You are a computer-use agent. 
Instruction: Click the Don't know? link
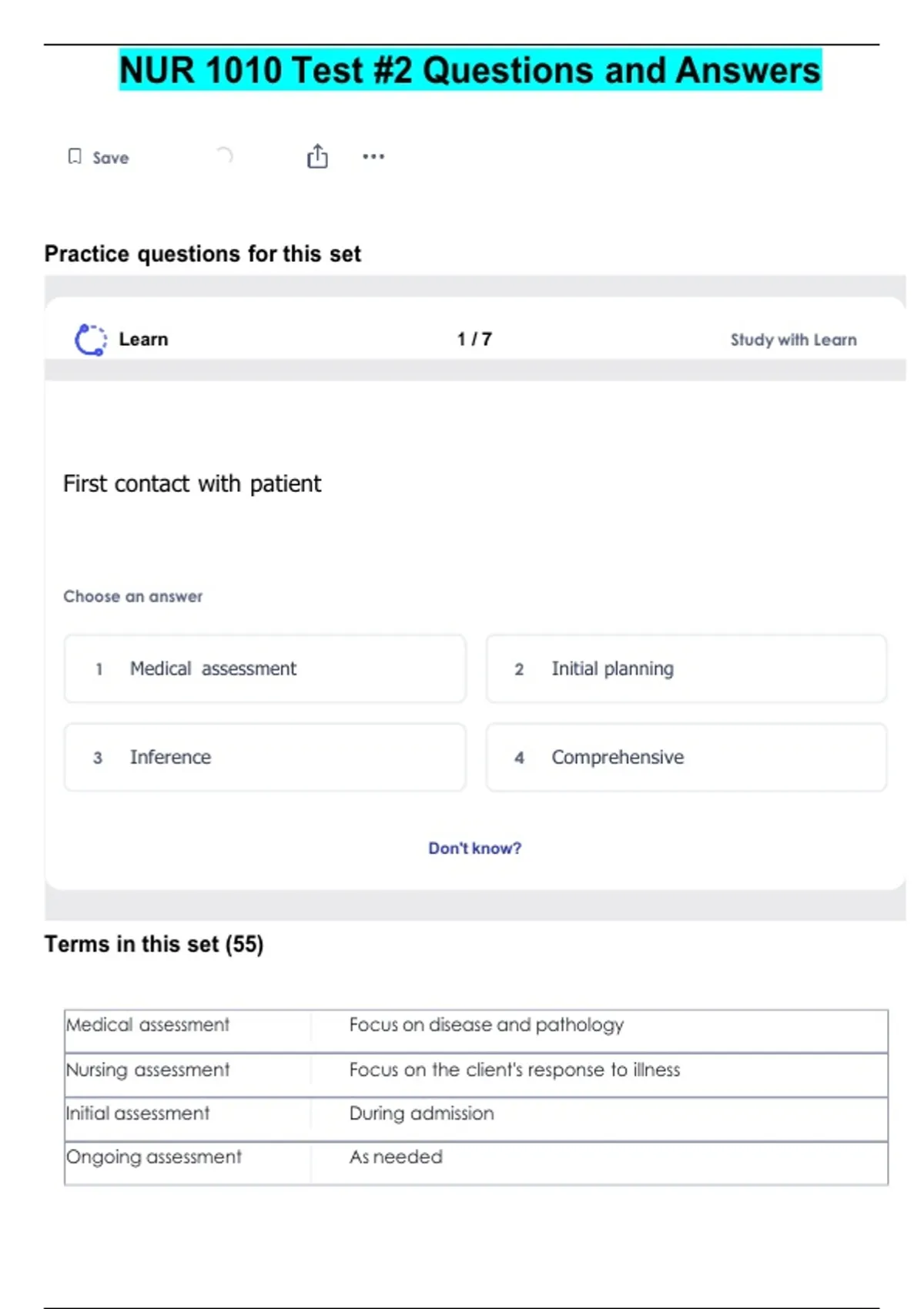coord(474,848)
